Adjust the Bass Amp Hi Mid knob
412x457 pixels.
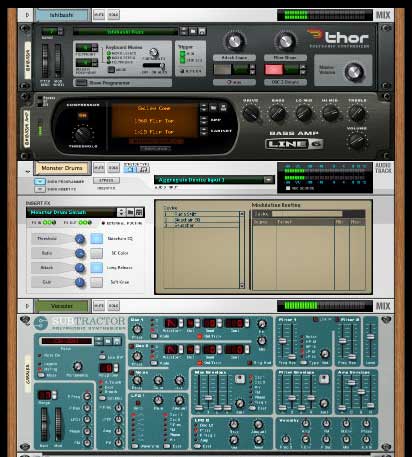pos(330,113)
